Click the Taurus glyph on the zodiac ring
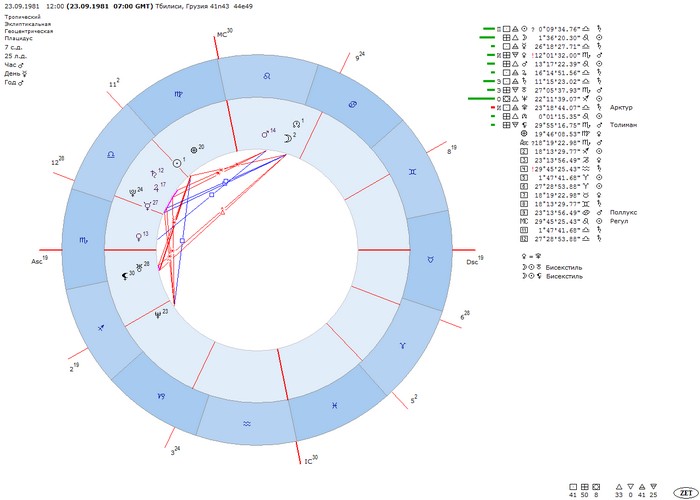 pos(431,256)
